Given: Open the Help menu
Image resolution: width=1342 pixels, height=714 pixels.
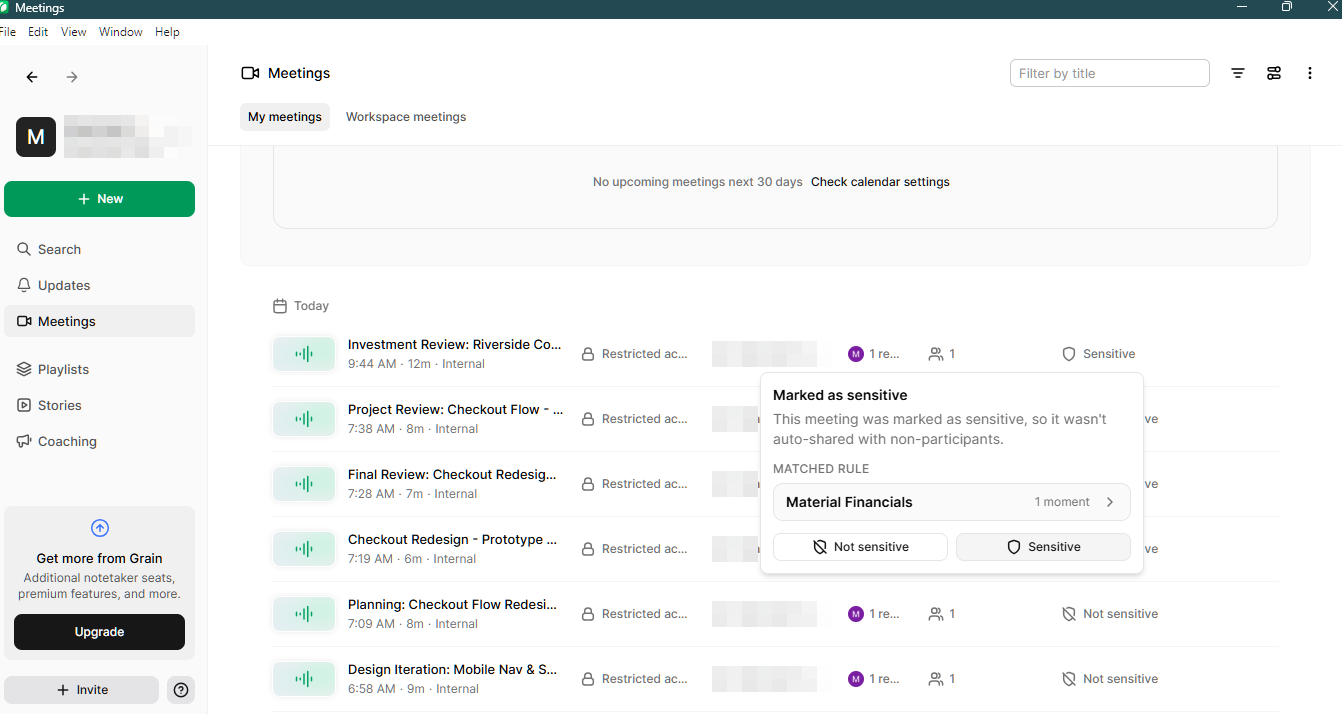Looking at the screenshot, I should click(168, 32).
